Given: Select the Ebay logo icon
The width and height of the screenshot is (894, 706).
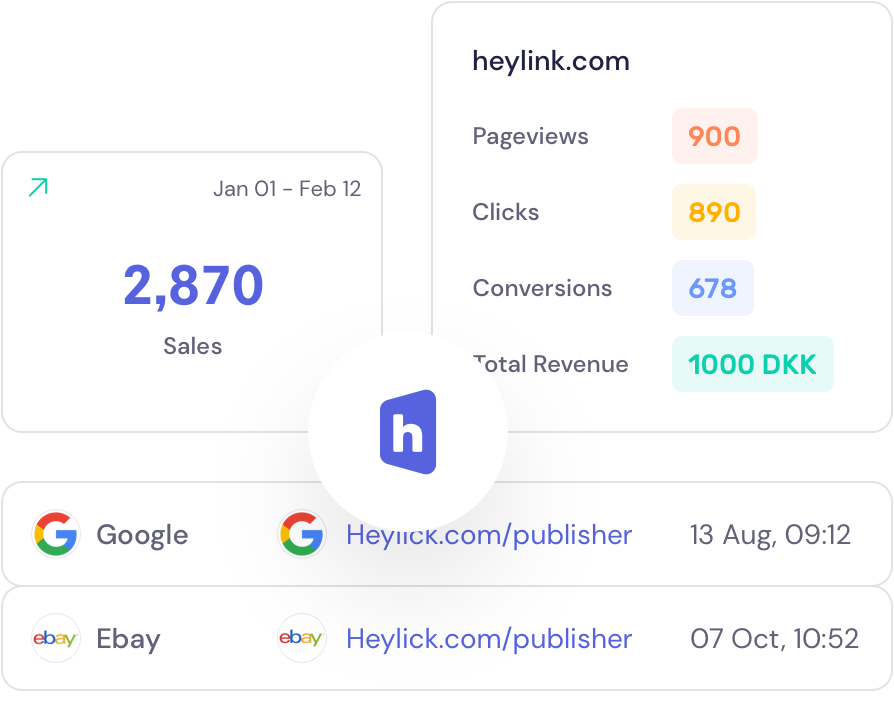Looking at the screenshot, I should [56, 638].
